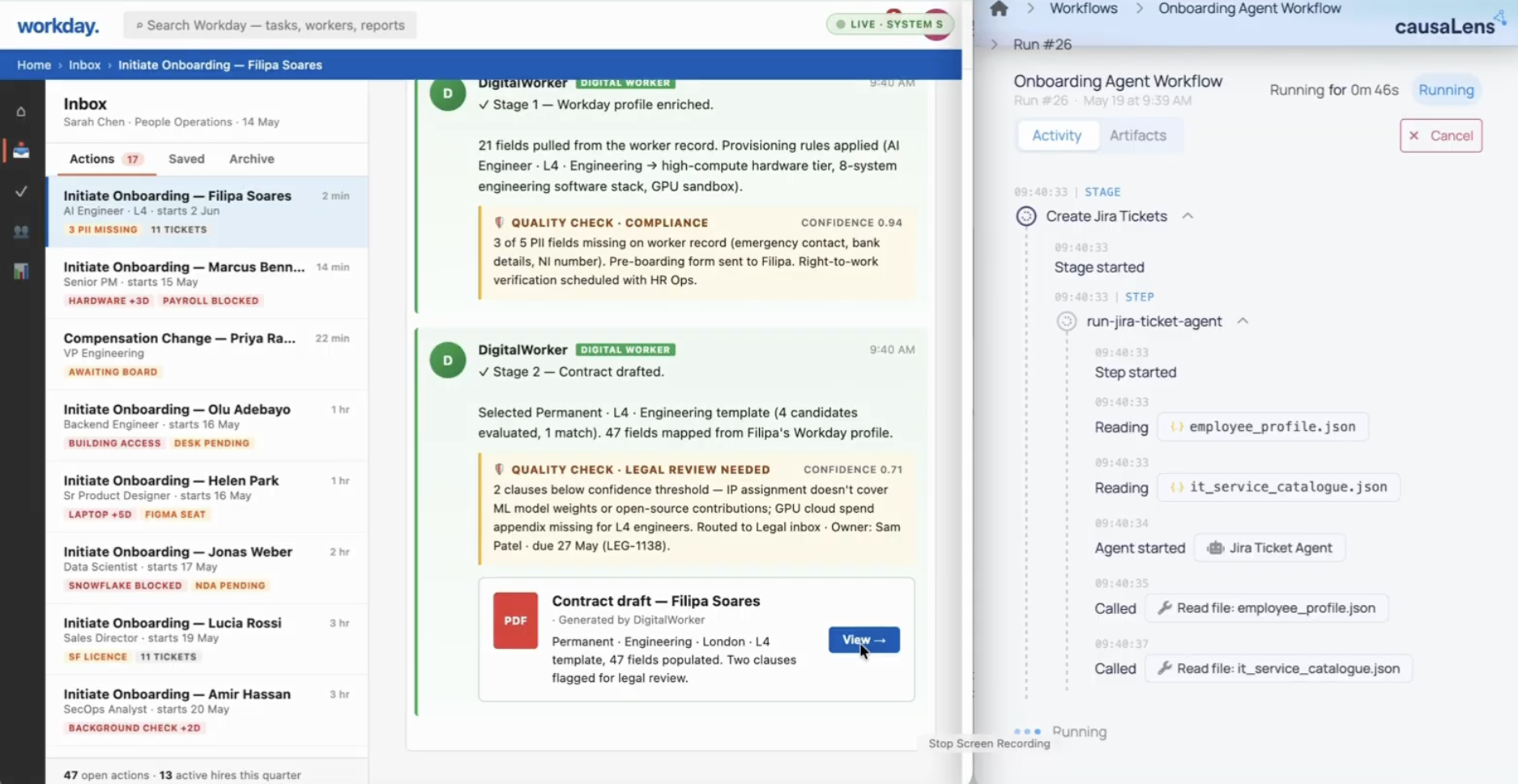Click the Inbox breadcrumb link
This screenshot has height=784, width=1518.
pos(84,65)
